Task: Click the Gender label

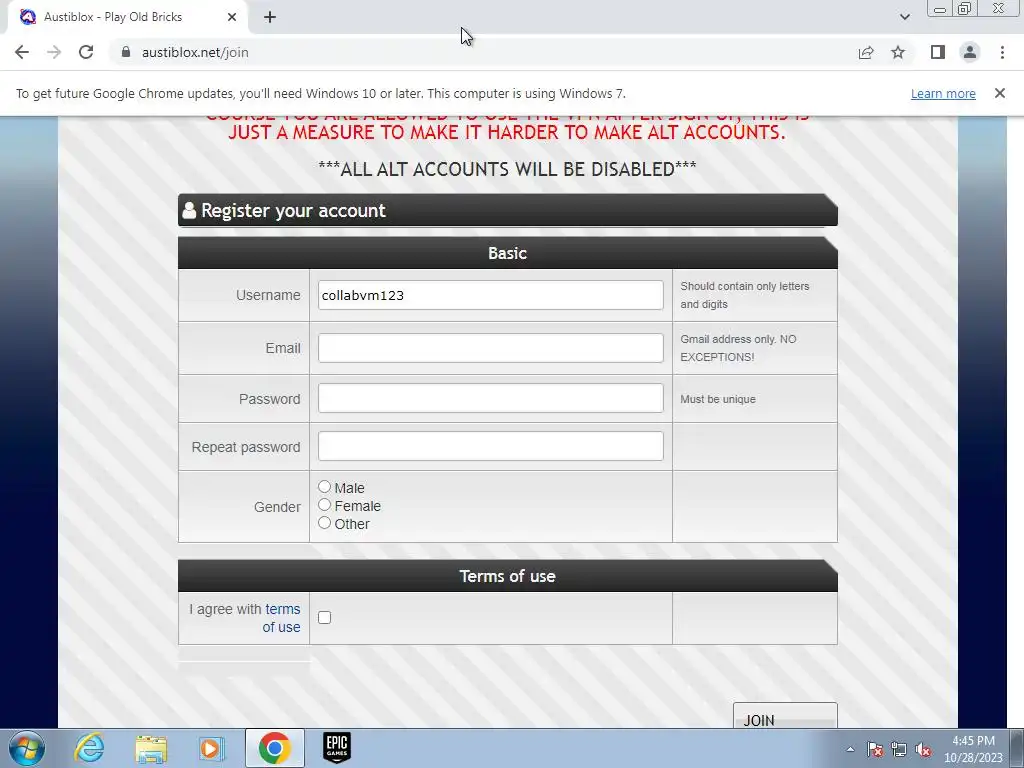Action: click(x=277, y=507)
